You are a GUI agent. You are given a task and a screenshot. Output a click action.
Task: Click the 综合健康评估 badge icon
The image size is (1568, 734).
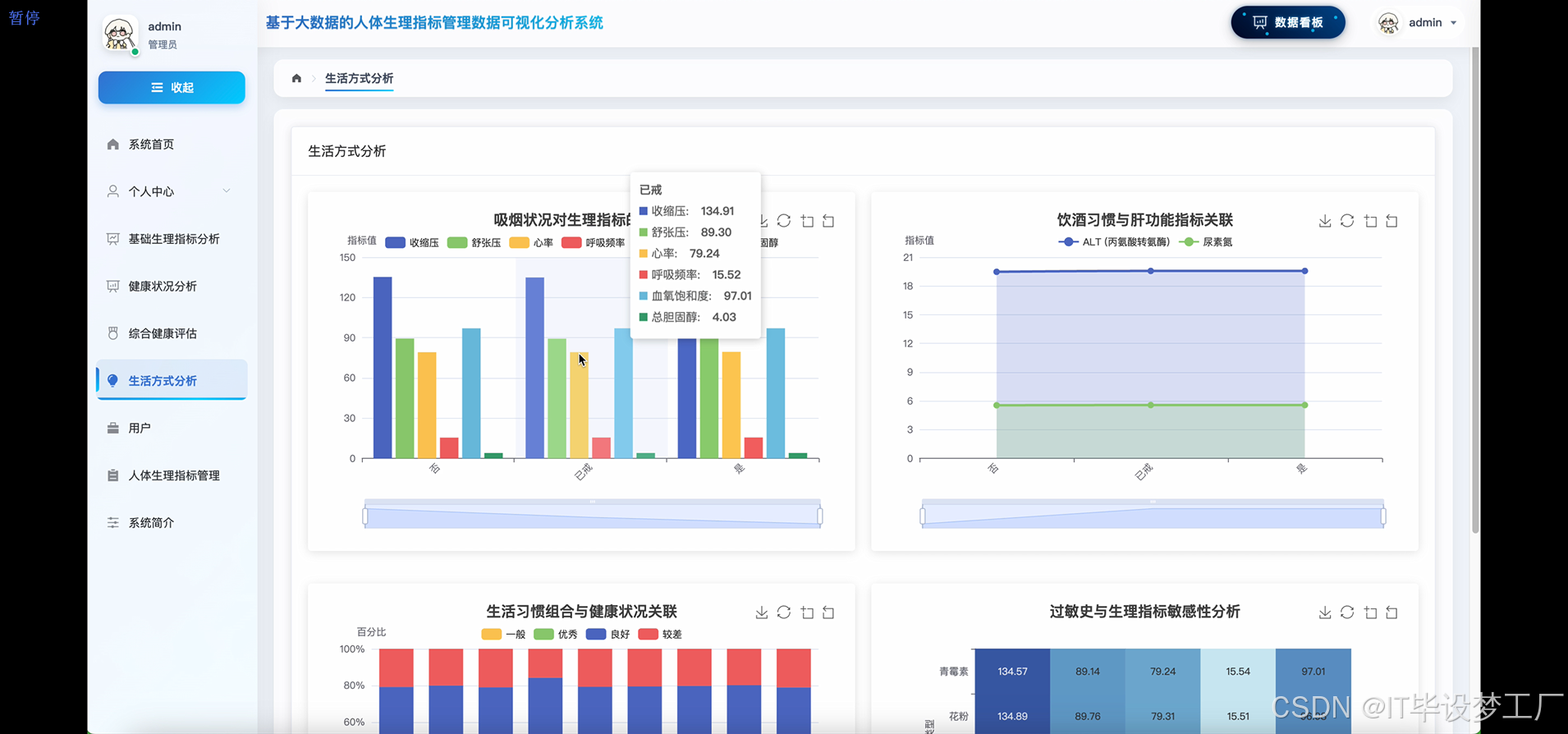click(x=113, y=333)
